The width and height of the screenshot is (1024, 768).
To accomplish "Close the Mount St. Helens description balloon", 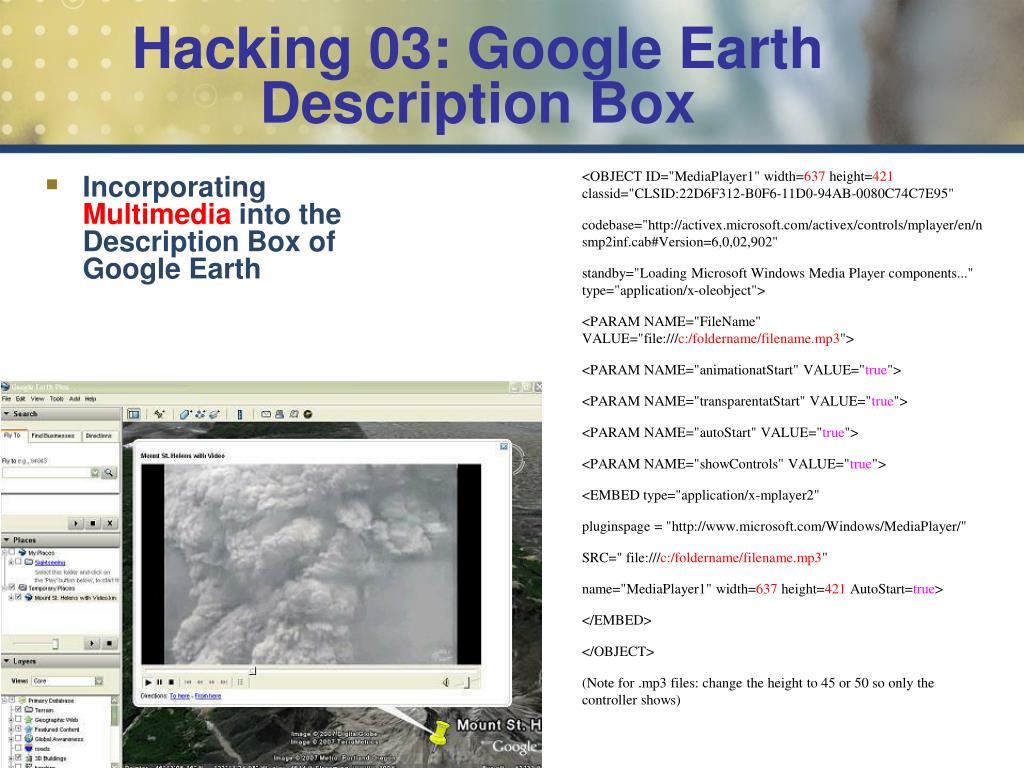I will coord(504,447).
